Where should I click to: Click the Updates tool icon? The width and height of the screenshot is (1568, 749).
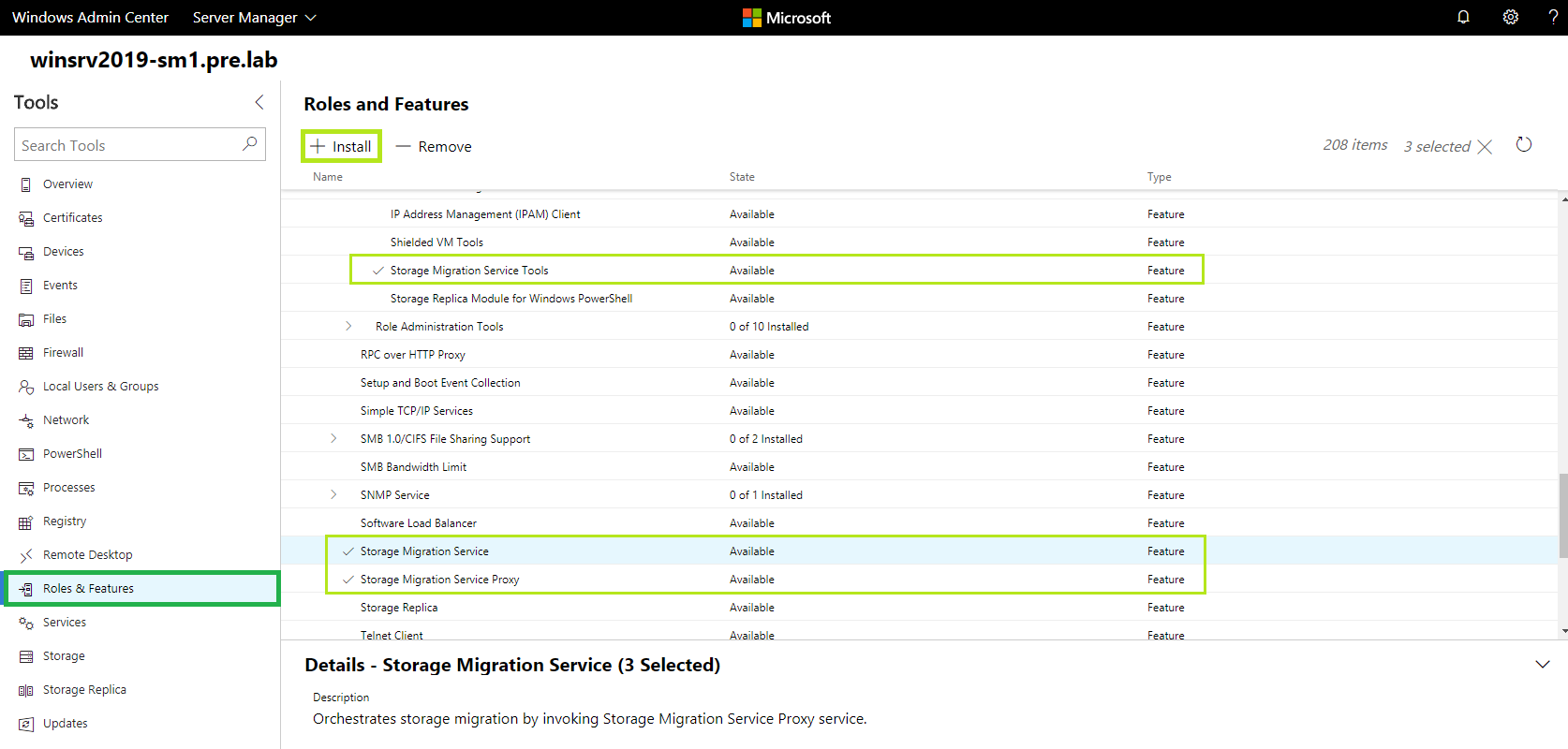26,724
